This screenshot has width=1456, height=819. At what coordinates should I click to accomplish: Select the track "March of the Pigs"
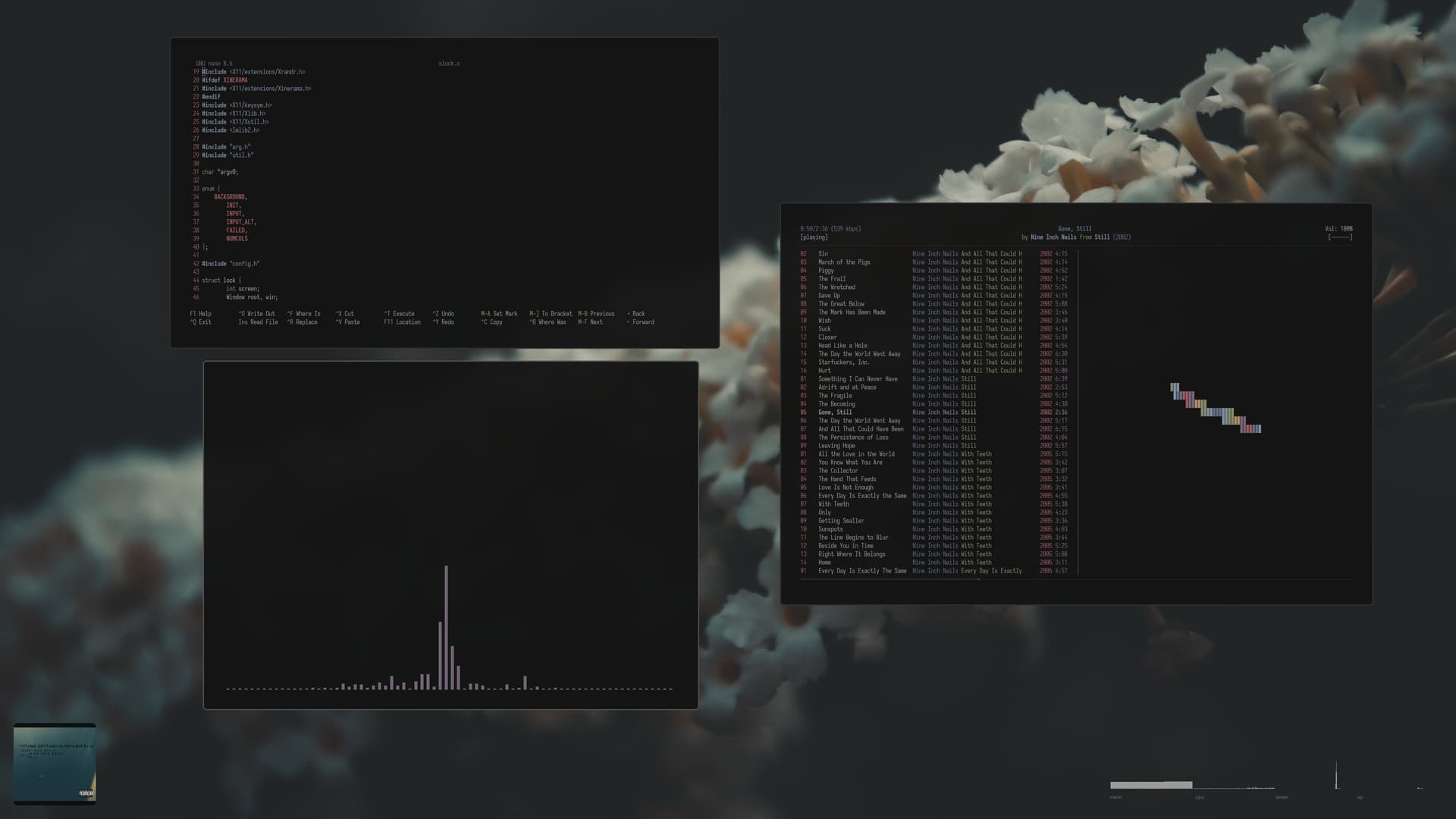843,262
